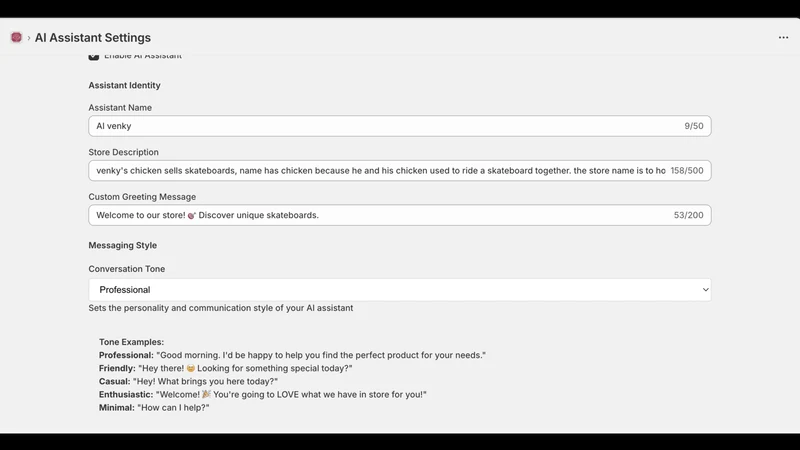
Task: Click the 9/50 character counter
Action: point(693,126)
